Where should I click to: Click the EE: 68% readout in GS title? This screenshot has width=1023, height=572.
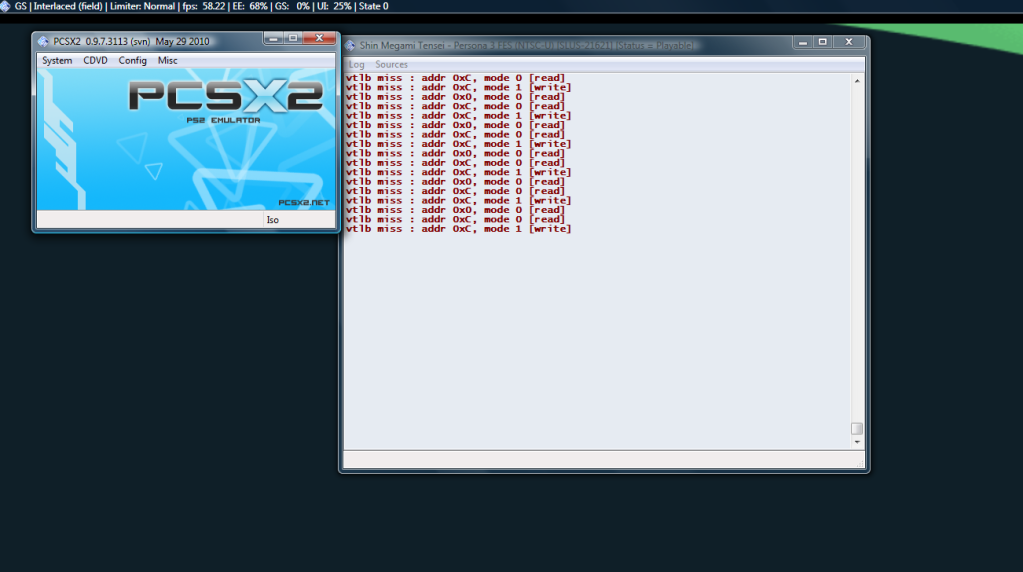pos(250,7)
